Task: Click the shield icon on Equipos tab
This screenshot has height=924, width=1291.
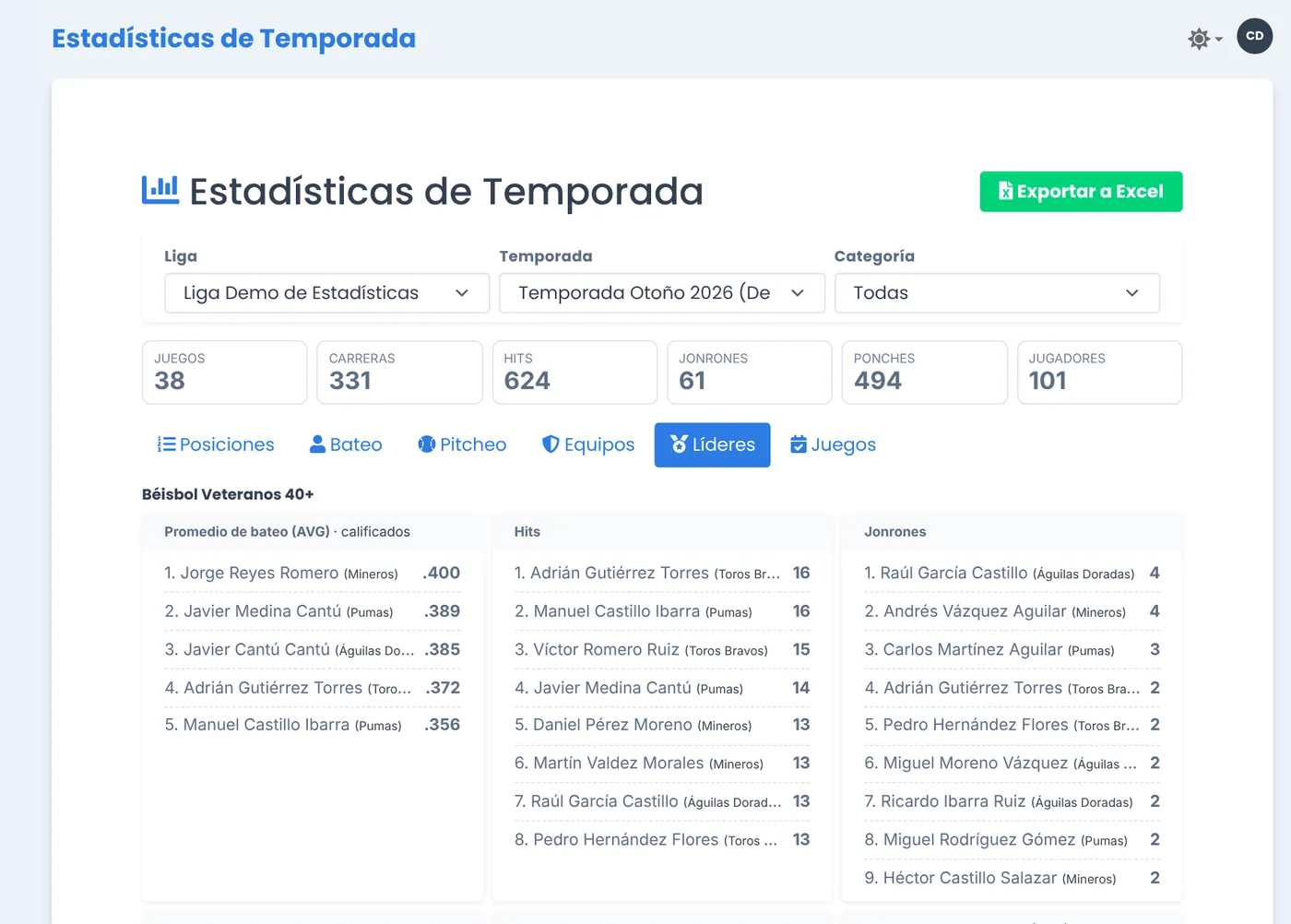Action: pyautogui.click(x=551, y=444)
